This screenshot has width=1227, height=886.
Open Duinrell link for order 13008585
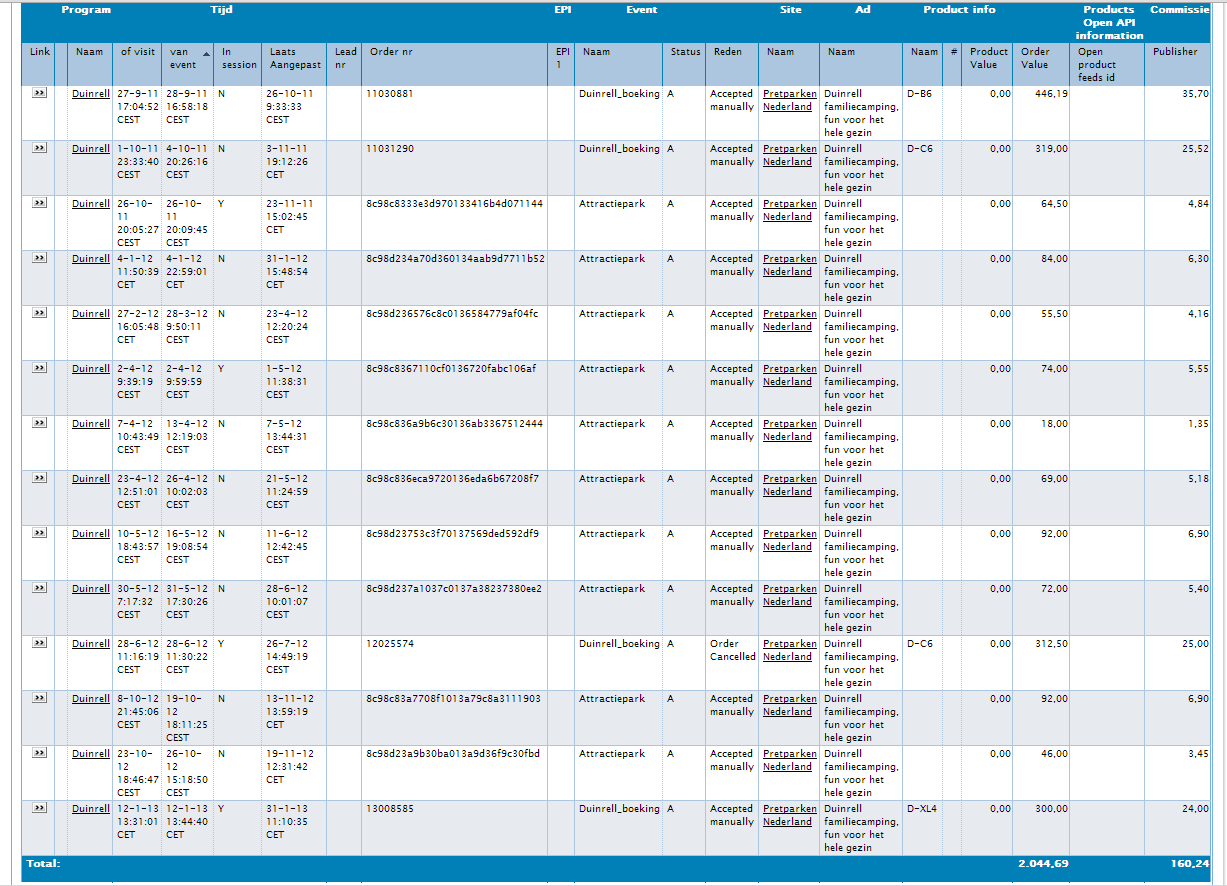[x=90, y=809]
